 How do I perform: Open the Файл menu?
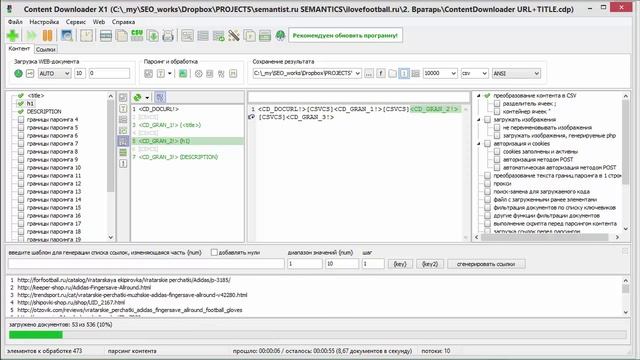coord(15,22)
